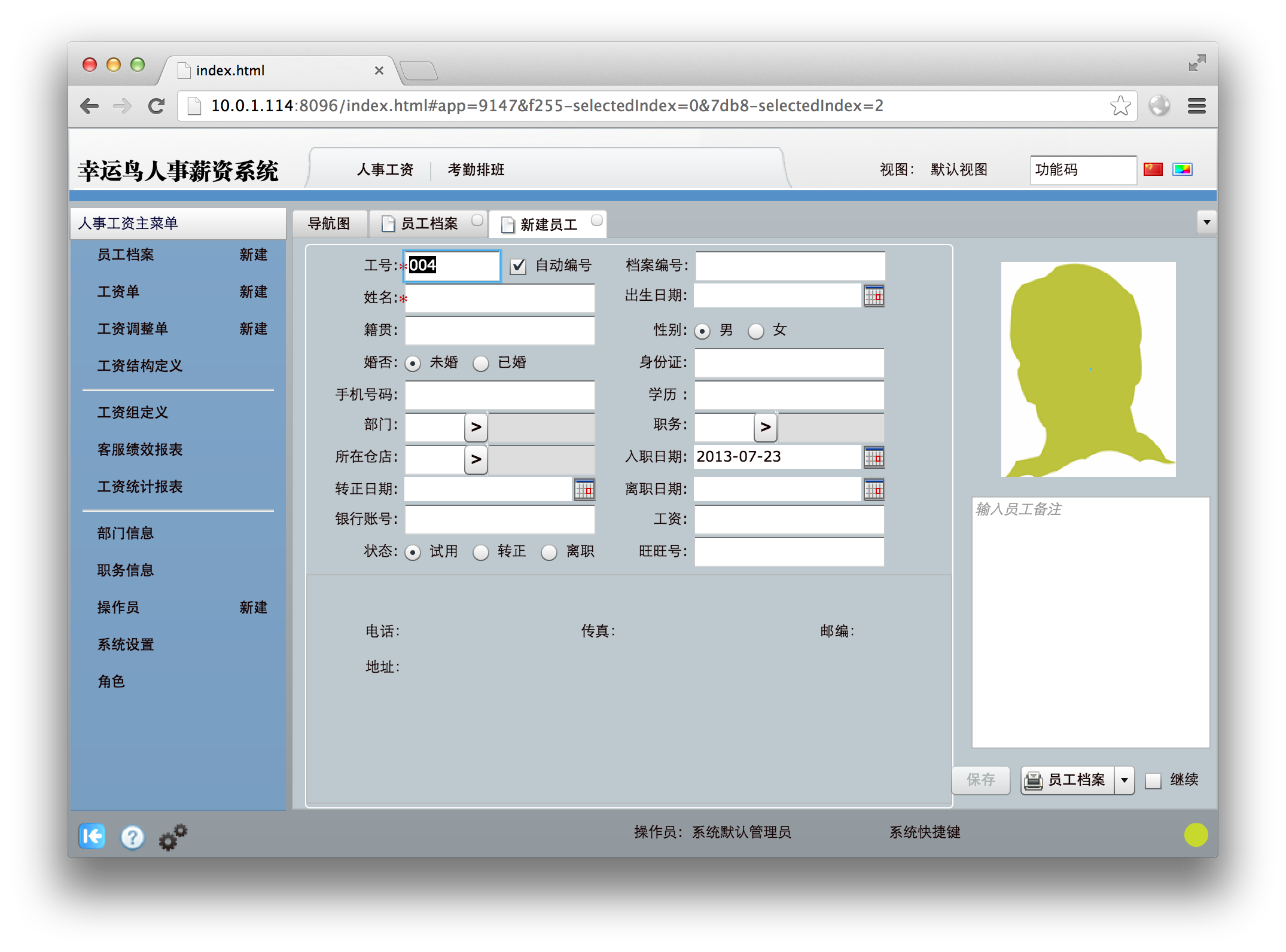This screenshot has width=1286, height=952.
Task: Click the employee photo placeholder
Action: click(1088, 369)
